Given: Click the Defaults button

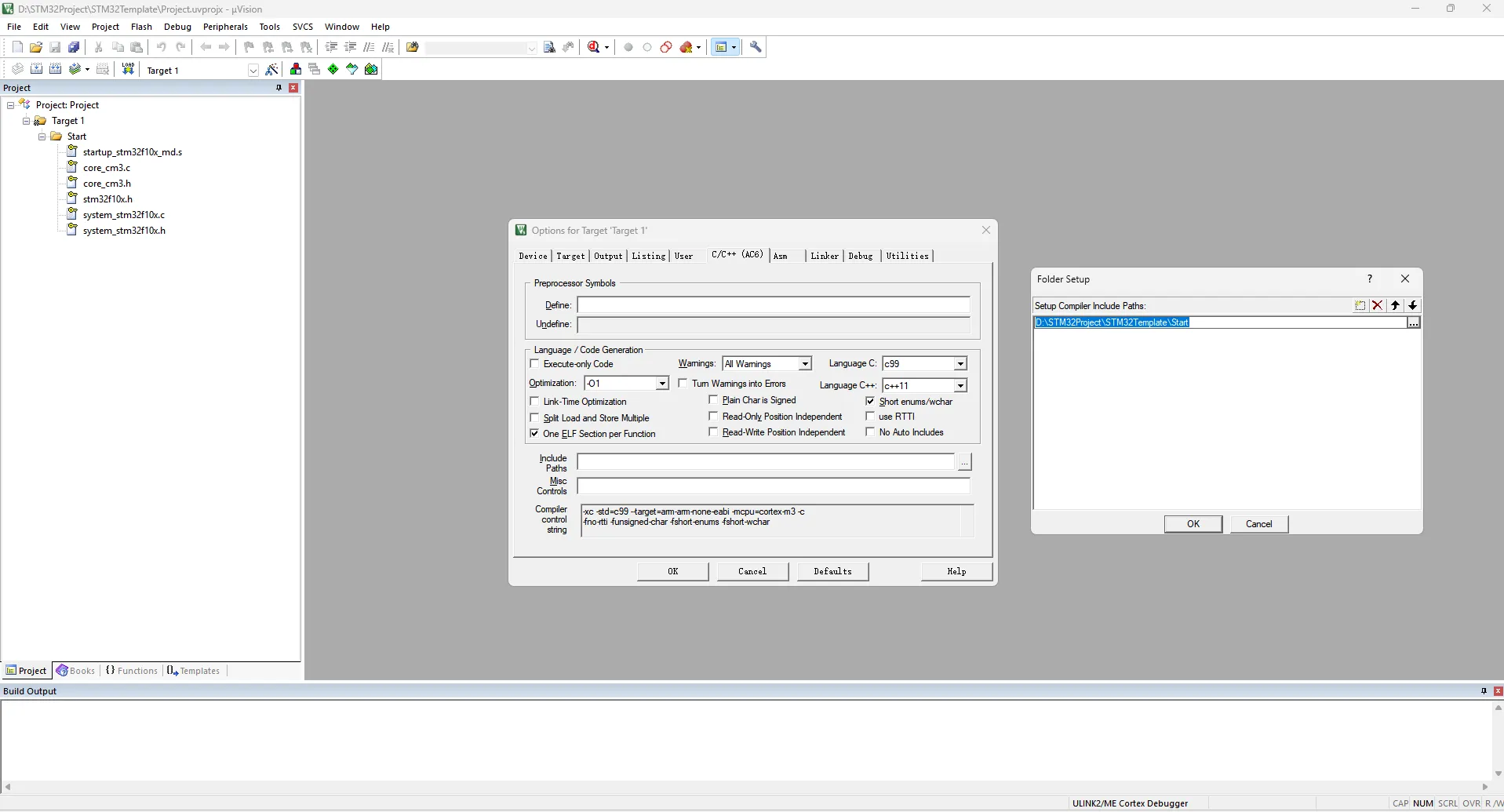Looking at the screenshot, I should (832, 572).
